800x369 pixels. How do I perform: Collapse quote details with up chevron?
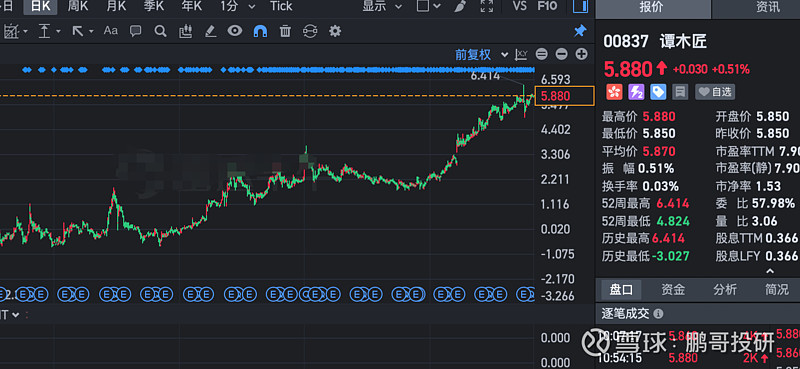pyautogui.click(x=770, y=271)
